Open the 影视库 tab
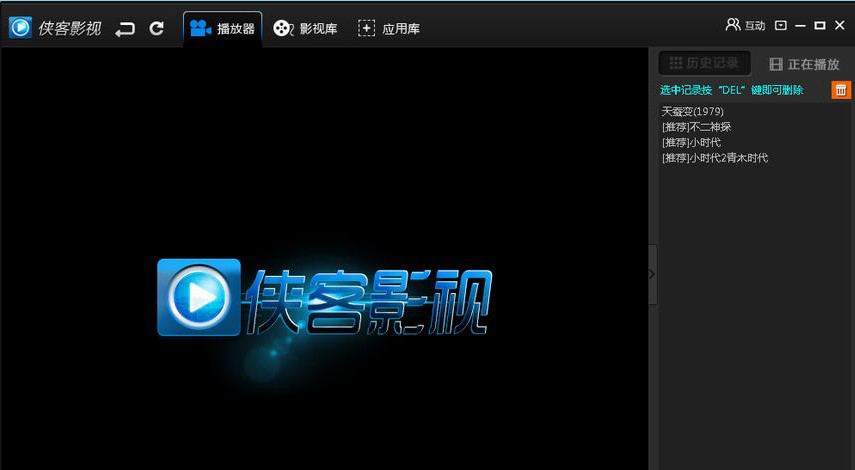 [x=305, y=28]
